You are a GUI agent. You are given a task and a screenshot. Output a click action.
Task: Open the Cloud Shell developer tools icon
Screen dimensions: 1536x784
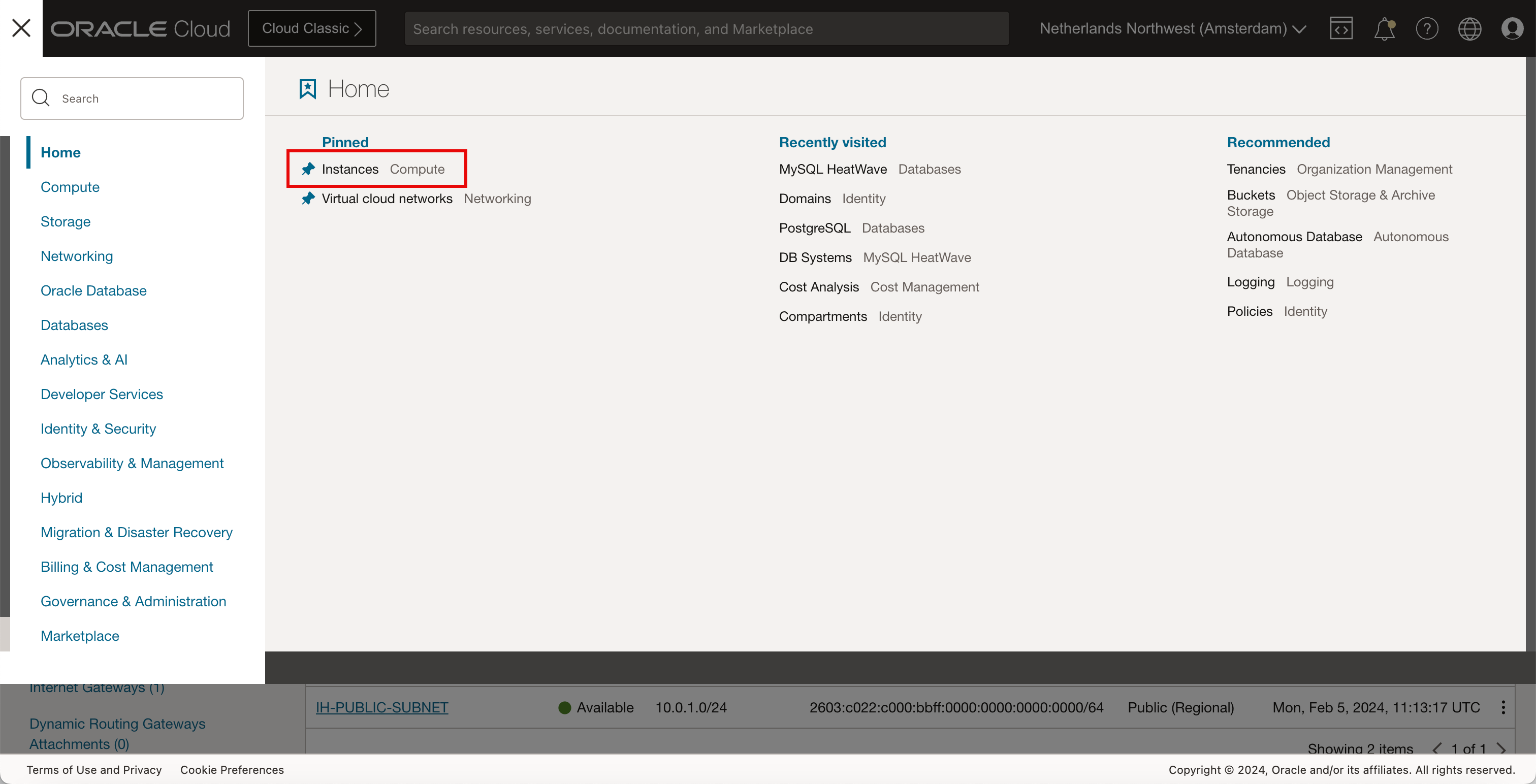coord(1340,28)
